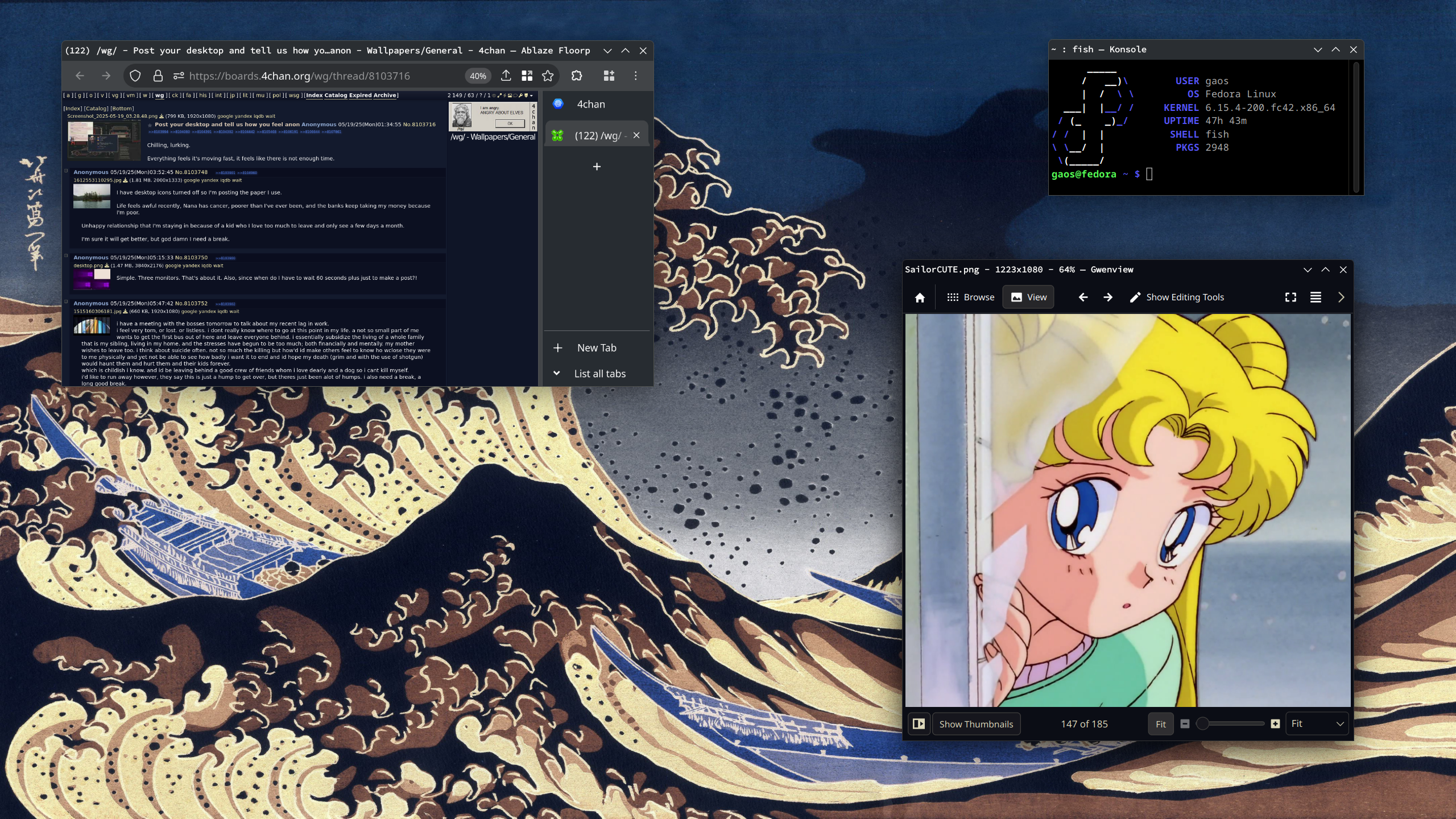Click the [Bottom] link under board list

(x=122, y=109)
